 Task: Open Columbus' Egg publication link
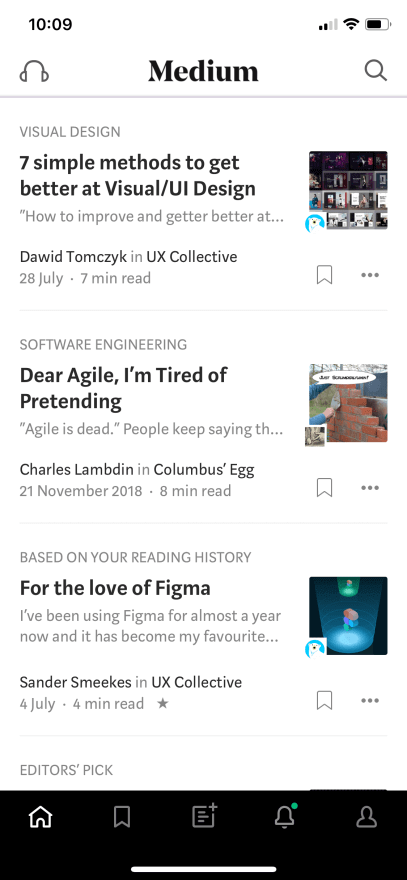[x=204, y=469]
